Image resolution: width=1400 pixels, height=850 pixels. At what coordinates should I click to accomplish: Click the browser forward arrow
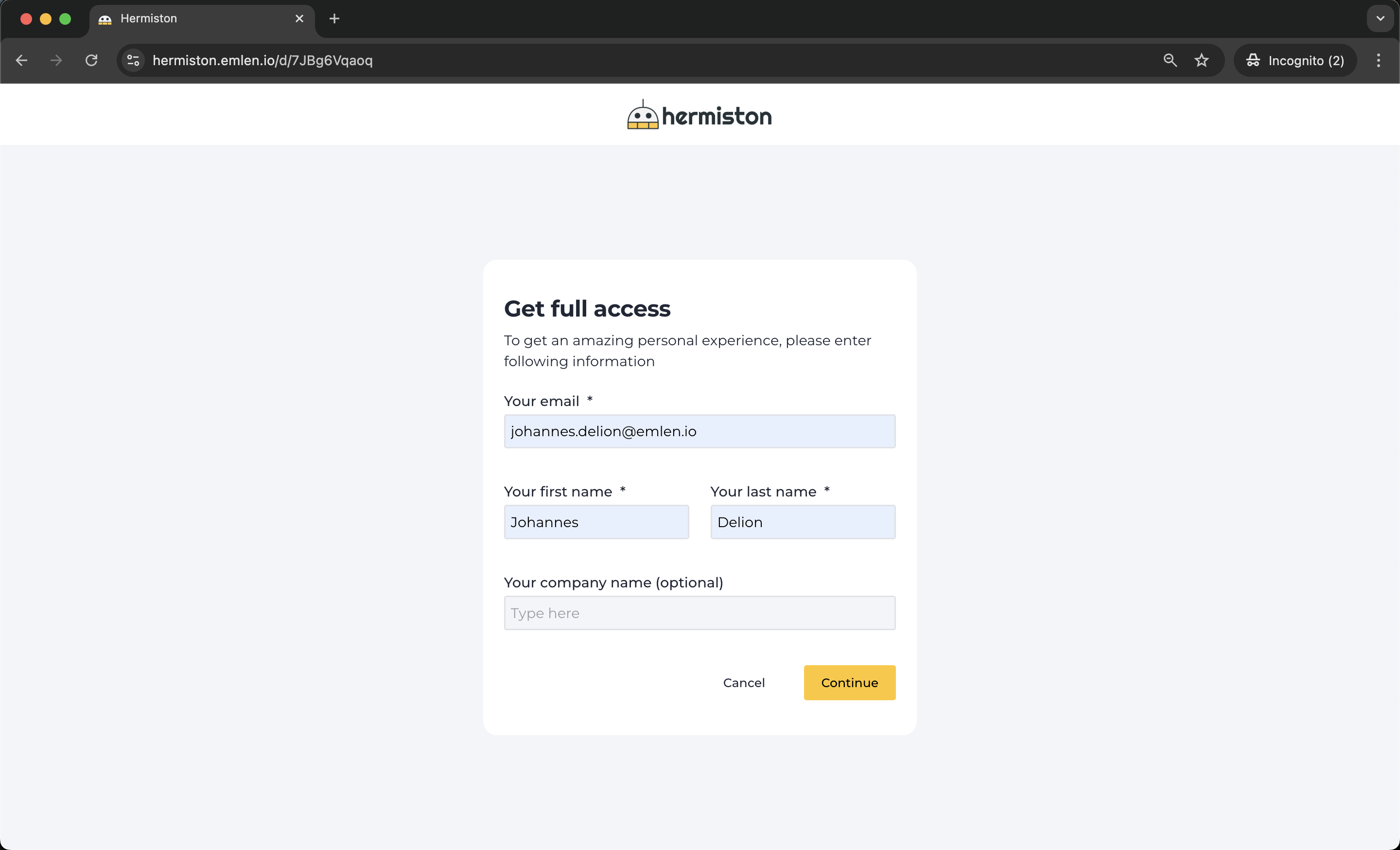56,60
